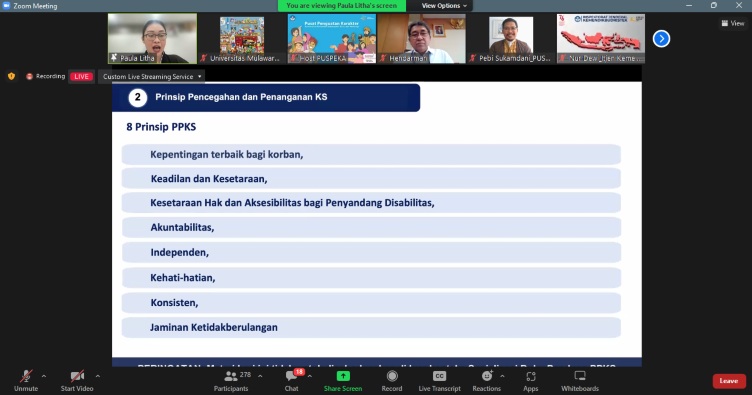Click the muted mic icon on Universitas Mulawarman tile
The height and width of the screenshot is (395, 752).
[204, 58]
